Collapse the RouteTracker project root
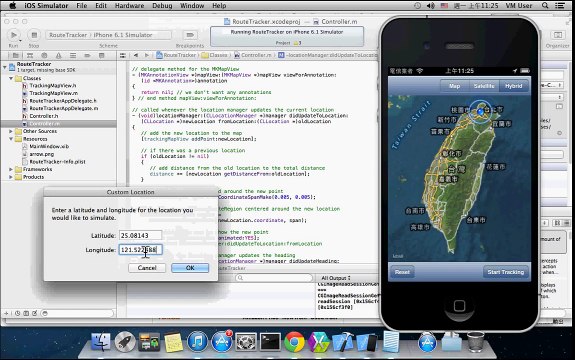575x360 pixels. pos(4,67)
